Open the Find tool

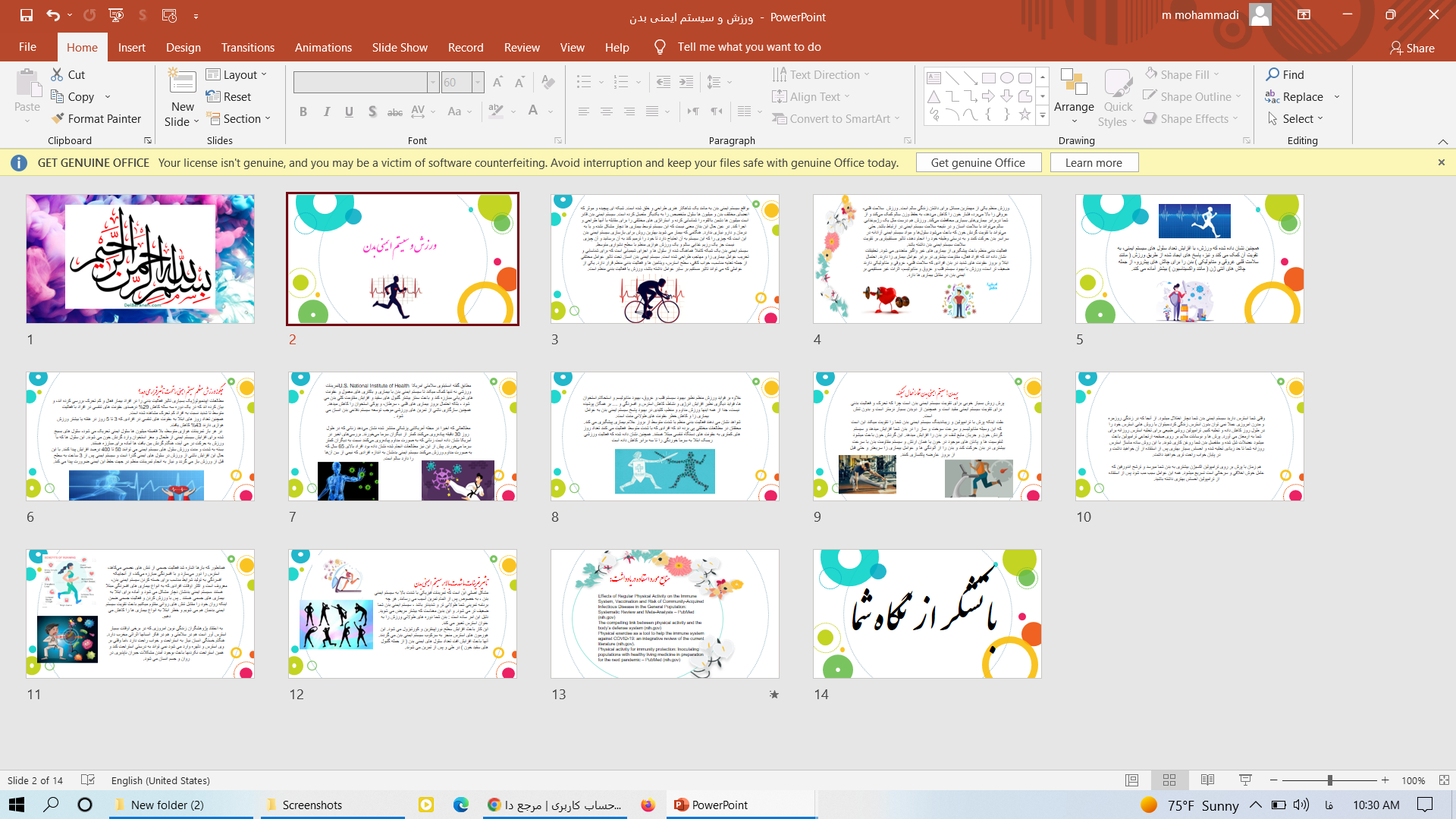point(1285,74)
